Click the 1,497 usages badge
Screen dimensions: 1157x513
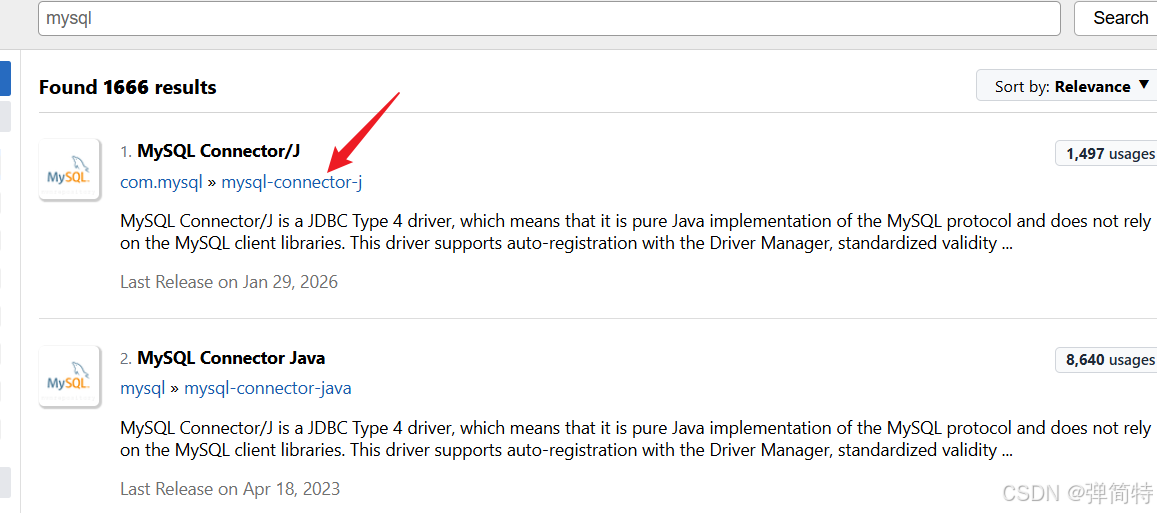point(1106,154)
